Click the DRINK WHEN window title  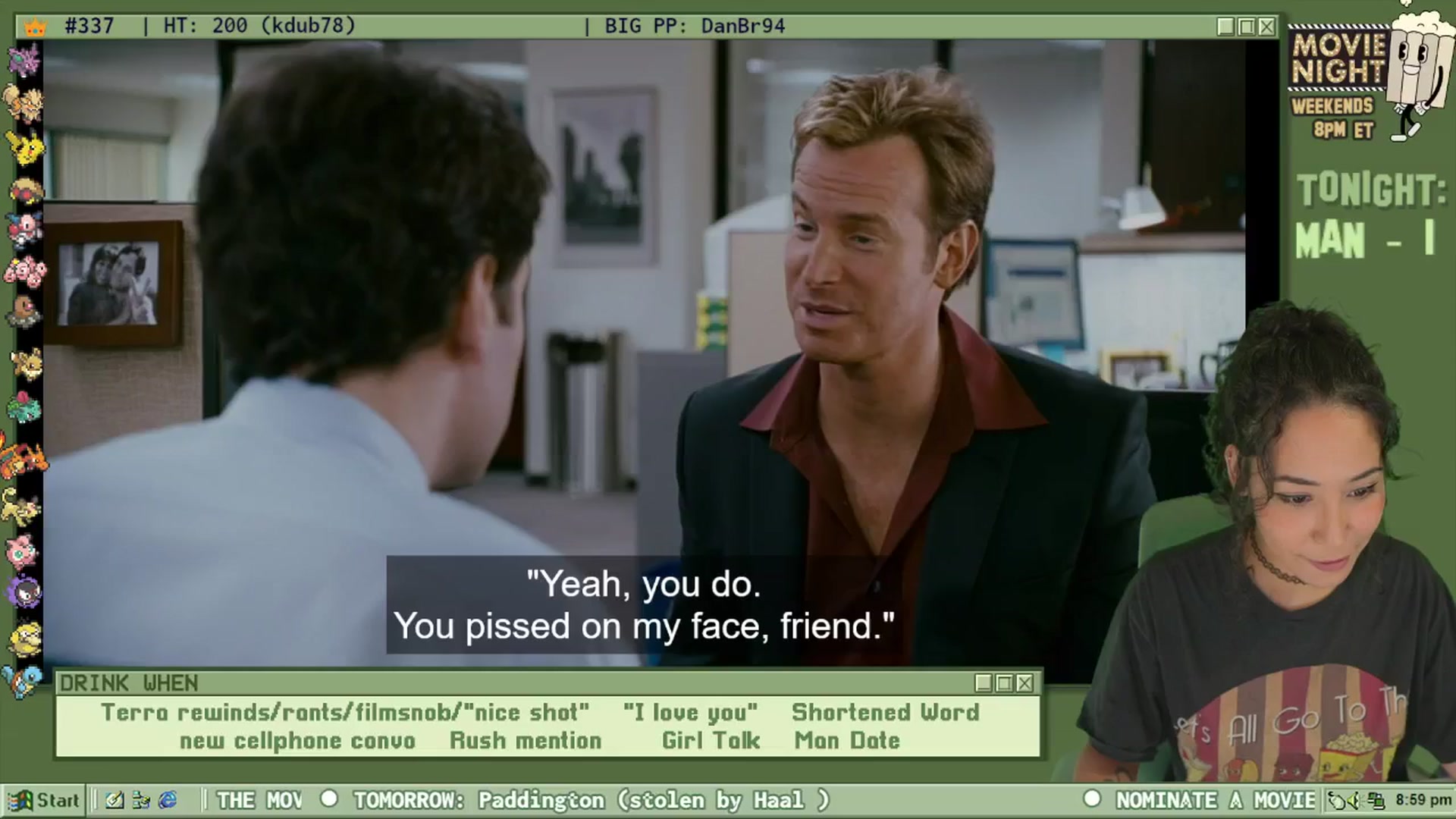129,683
